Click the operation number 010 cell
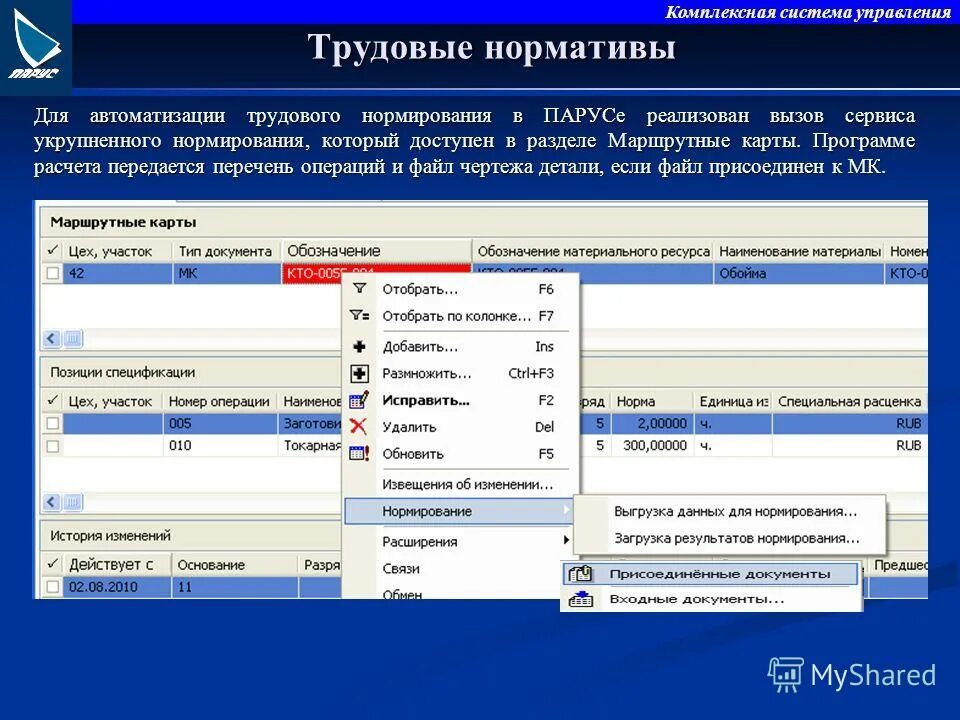The height and width of the screenshot is (720, 960). click(x=220, y=446)
